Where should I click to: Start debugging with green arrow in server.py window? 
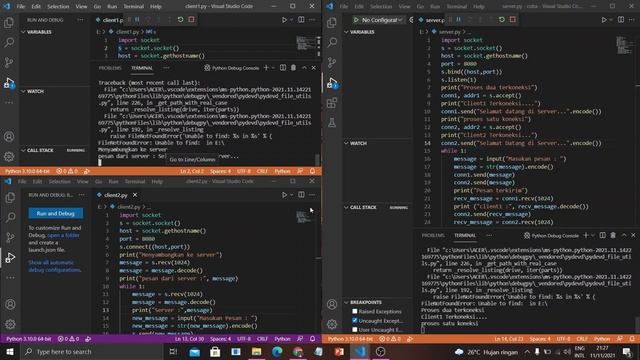point(356,20)
